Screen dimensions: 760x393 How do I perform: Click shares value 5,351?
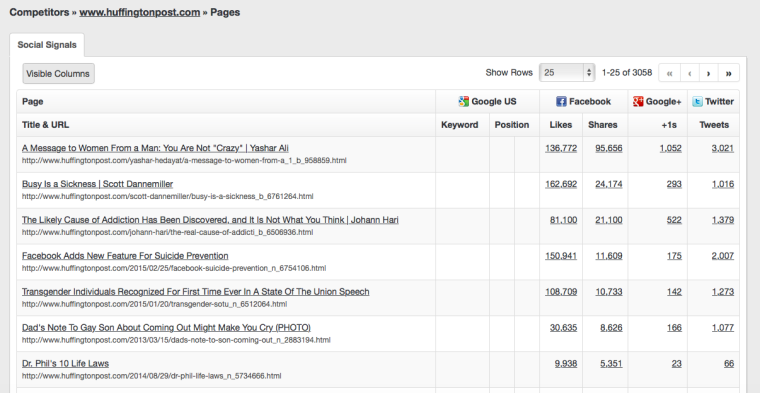pyautogui.click(x=611, y=363)
